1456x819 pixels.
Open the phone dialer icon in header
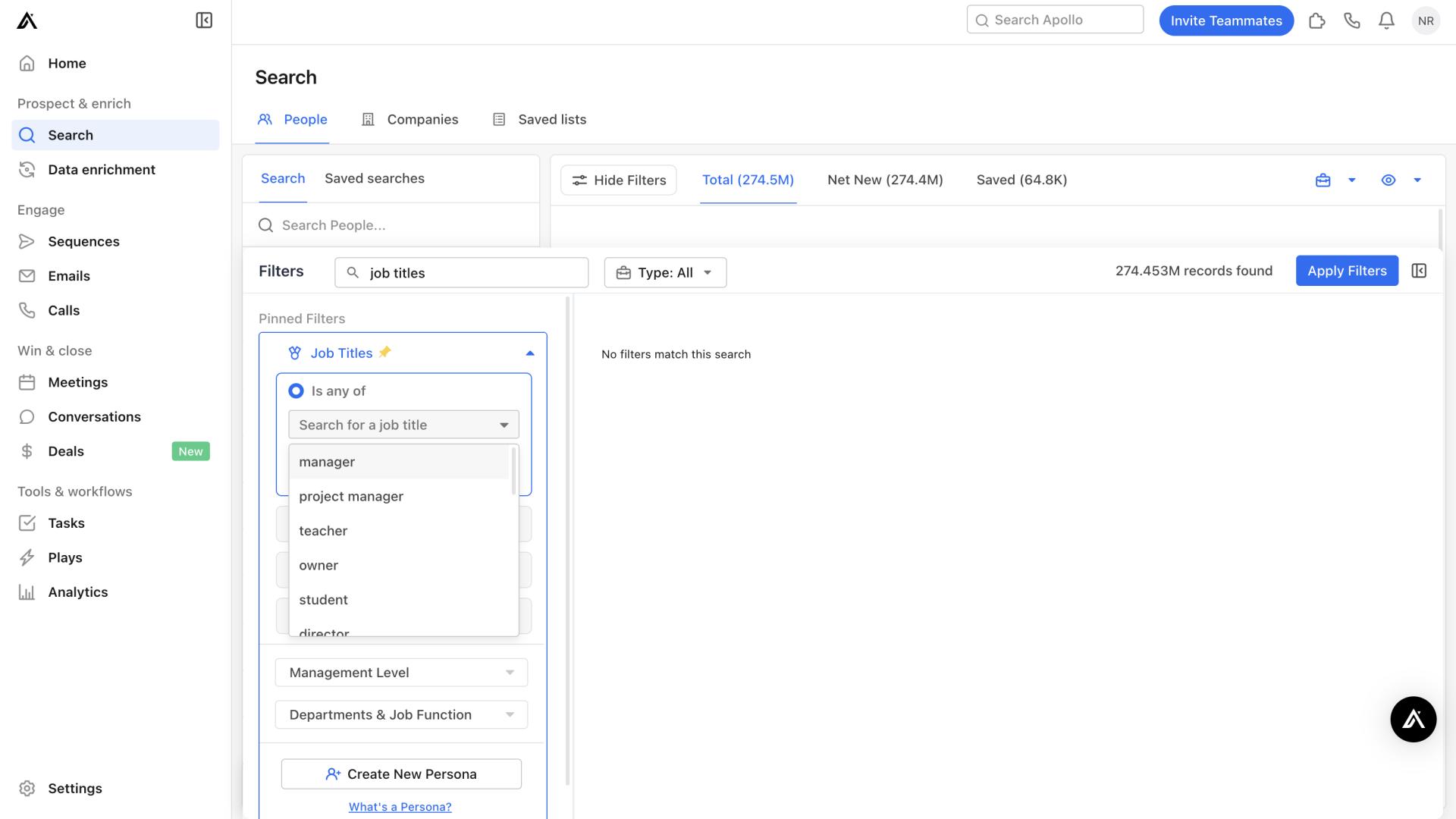point(1352,20)
